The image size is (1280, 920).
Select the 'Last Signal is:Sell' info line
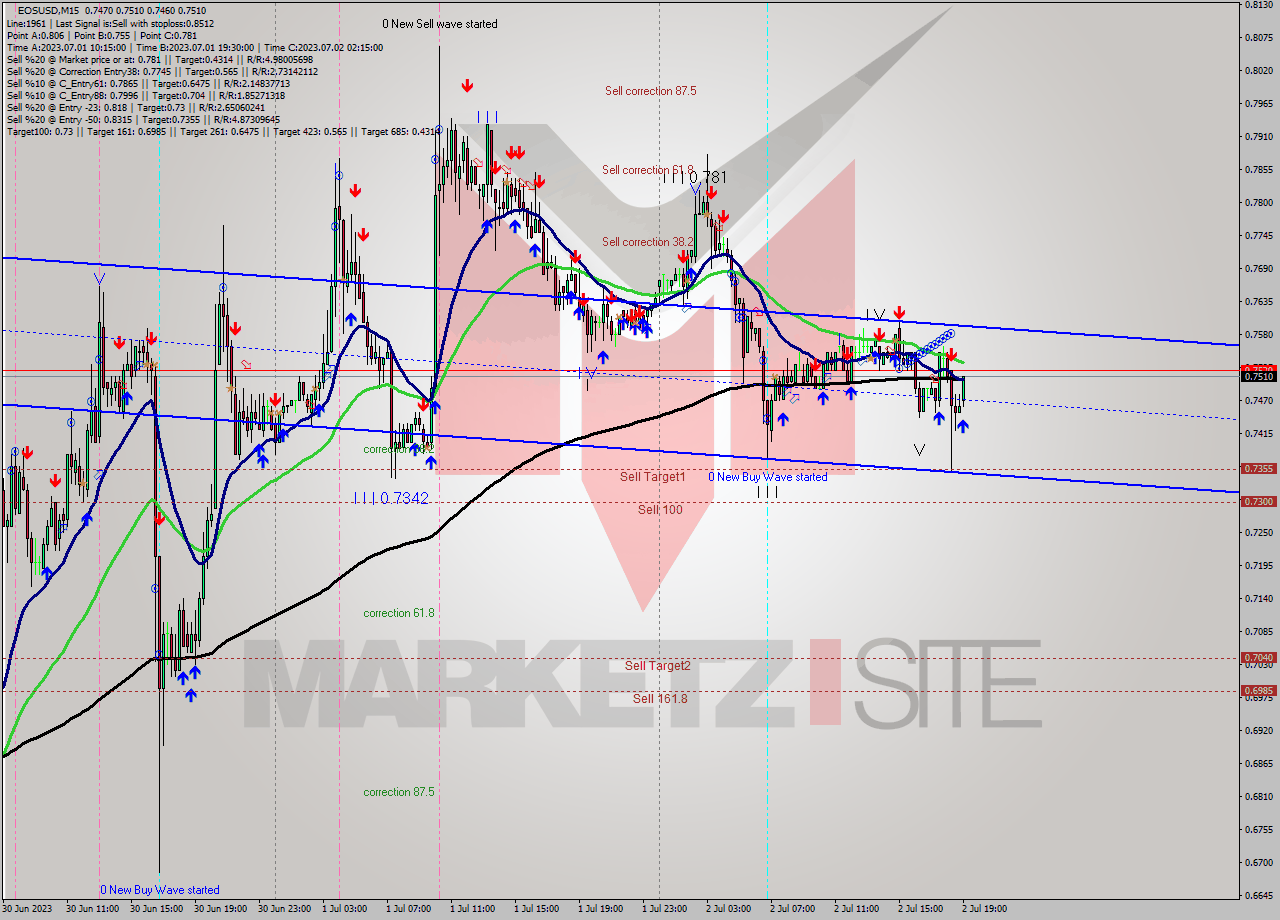[x=111, y=23]
